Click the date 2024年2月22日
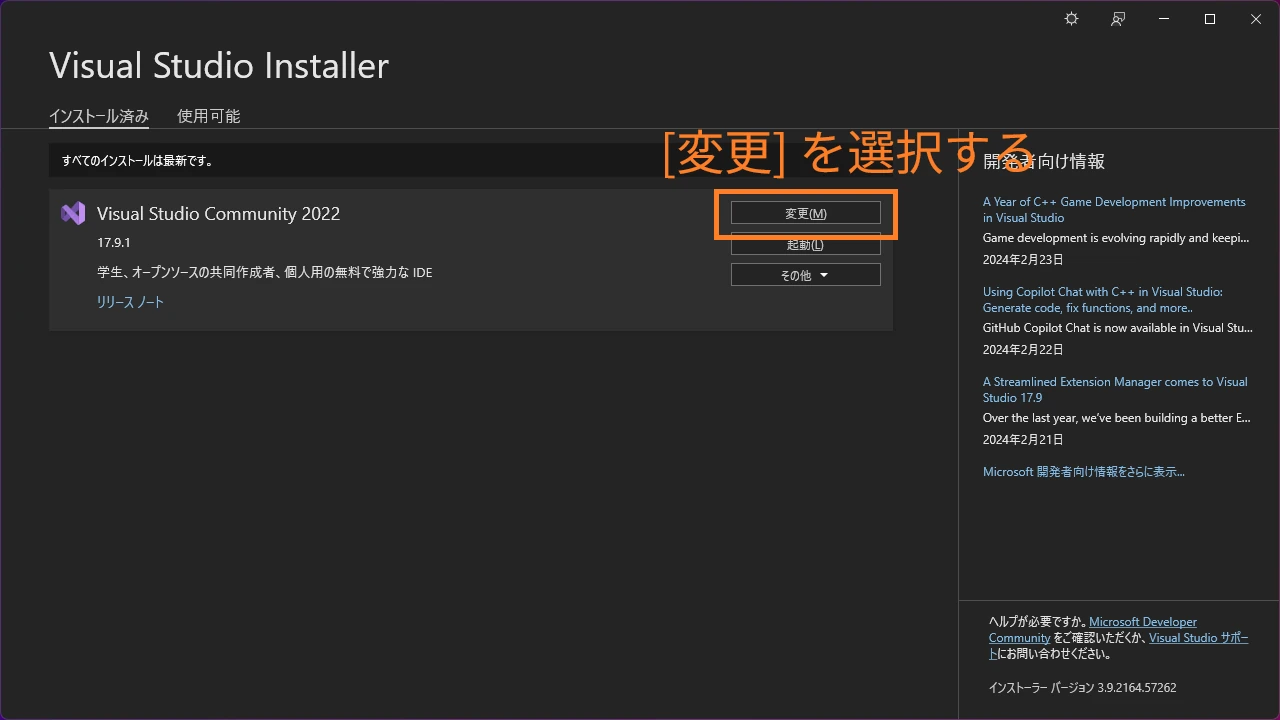The image size is (1280, 720). click(x=1023, y=350)
